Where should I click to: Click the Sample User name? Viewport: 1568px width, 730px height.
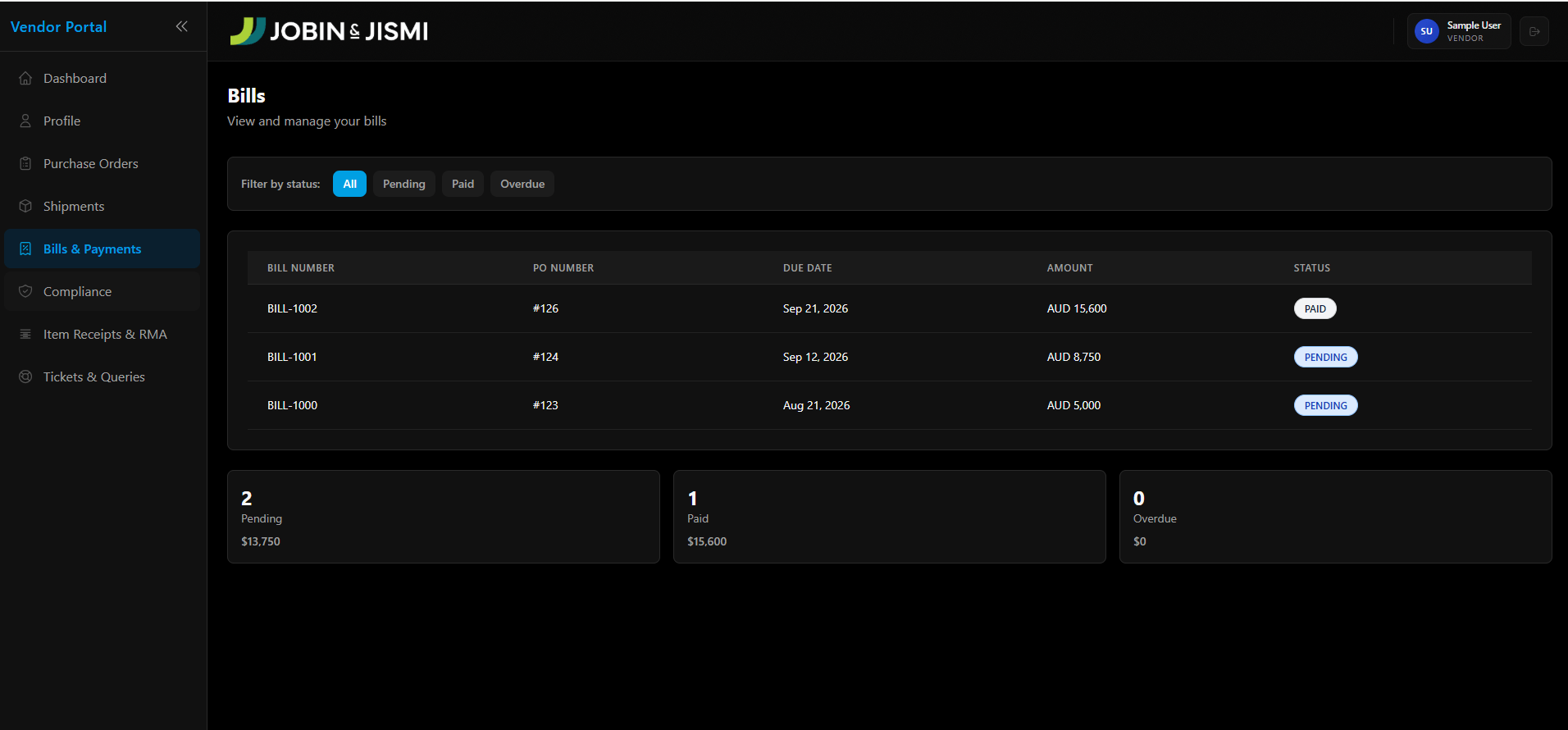tap(1474, 25)
